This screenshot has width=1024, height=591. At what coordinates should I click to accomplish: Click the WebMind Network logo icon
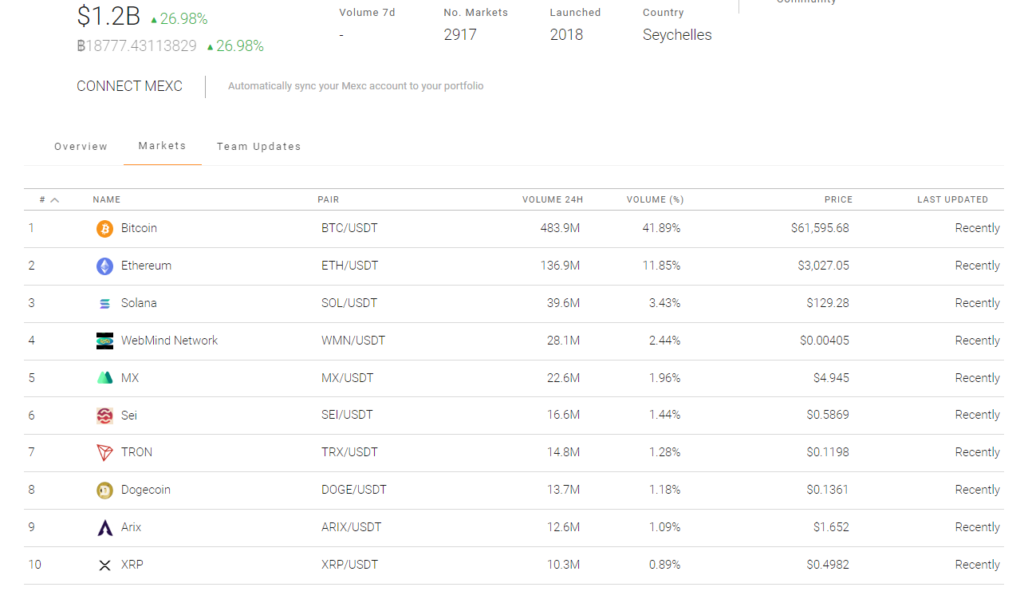(104, 341)
